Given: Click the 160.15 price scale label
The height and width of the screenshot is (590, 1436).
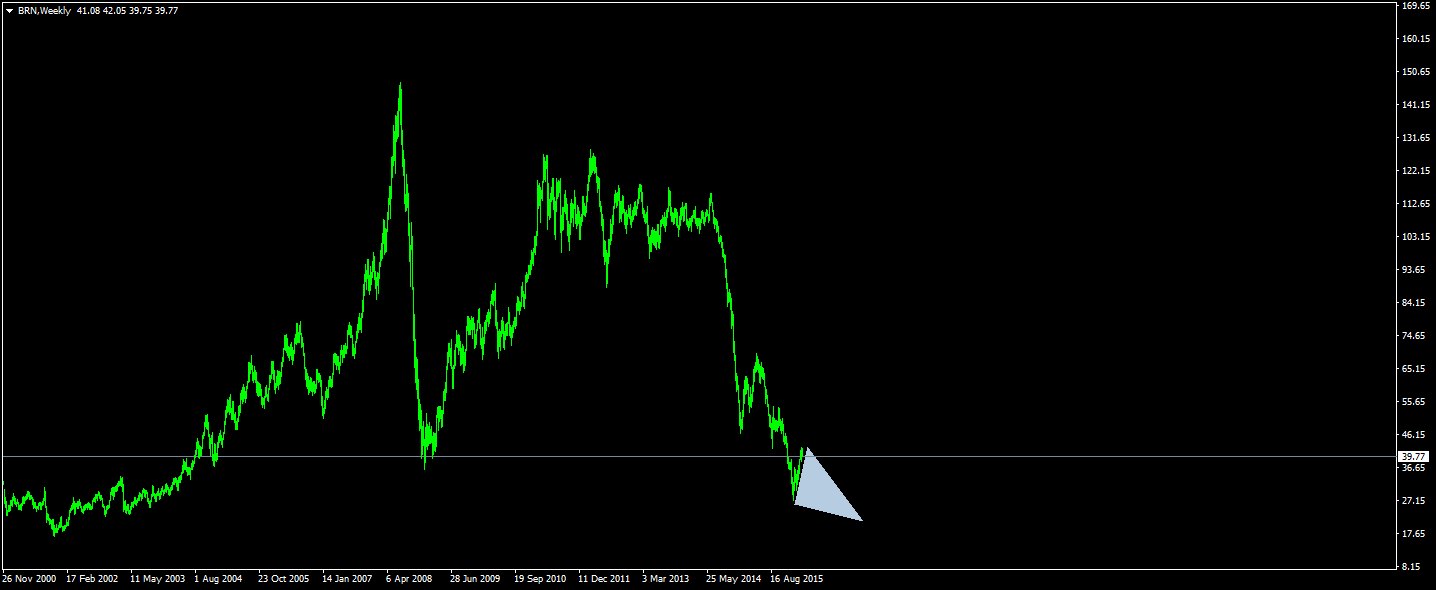Looking at the screenshot, I should click(1415, 39).
